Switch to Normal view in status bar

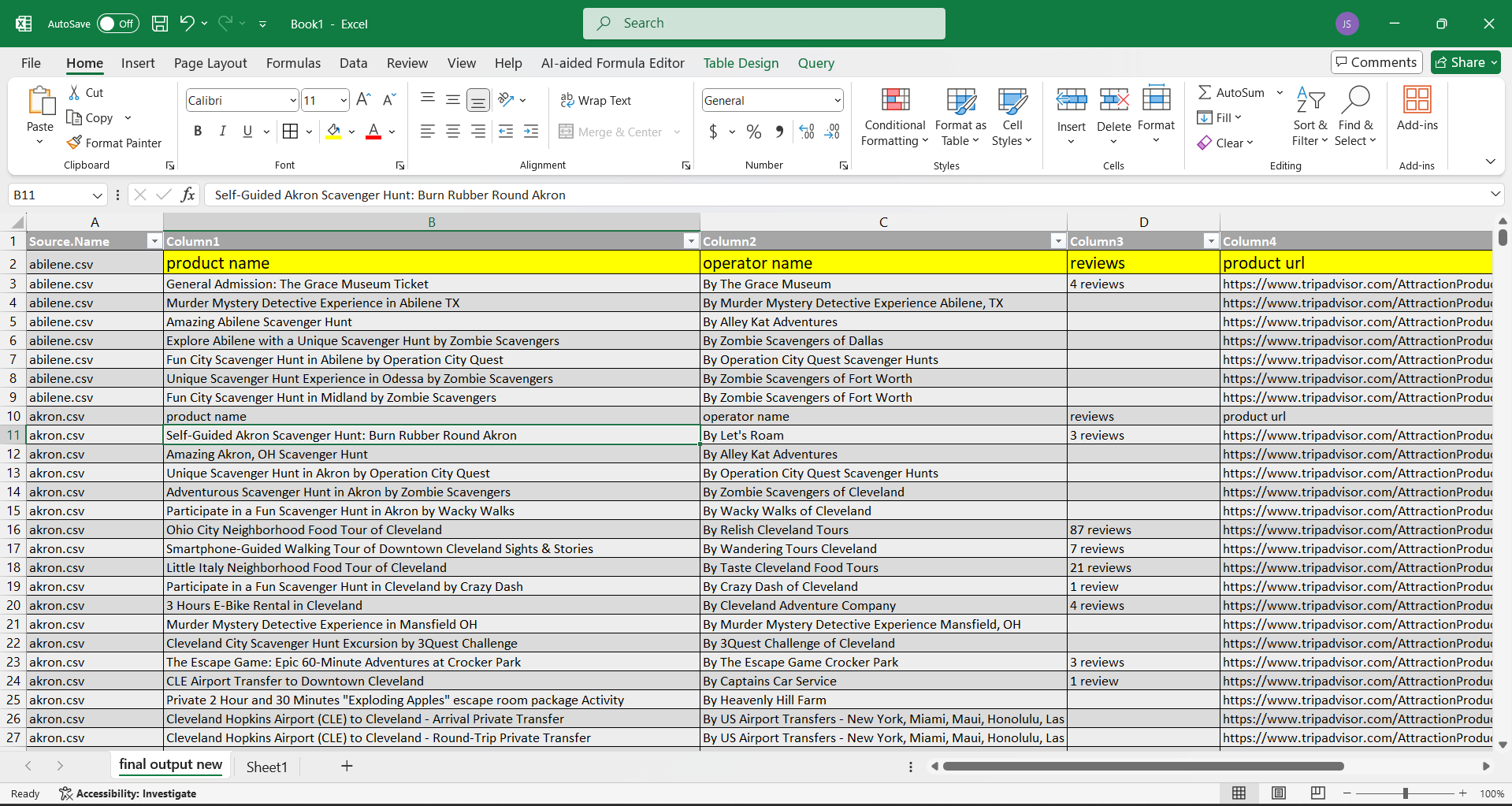[x=1239, y=793]
